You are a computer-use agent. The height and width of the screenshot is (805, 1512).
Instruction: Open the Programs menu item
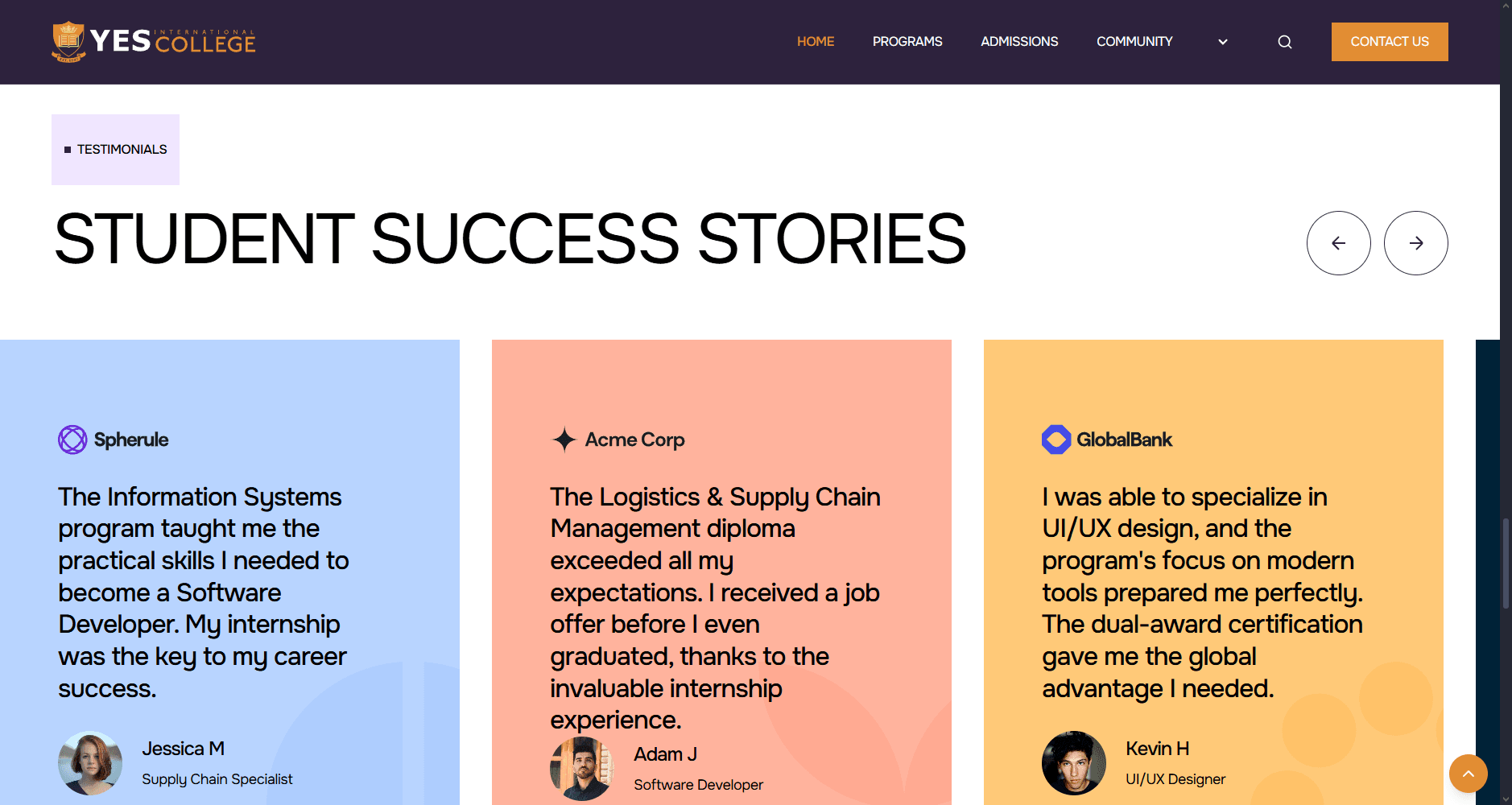tap(907, 42)
